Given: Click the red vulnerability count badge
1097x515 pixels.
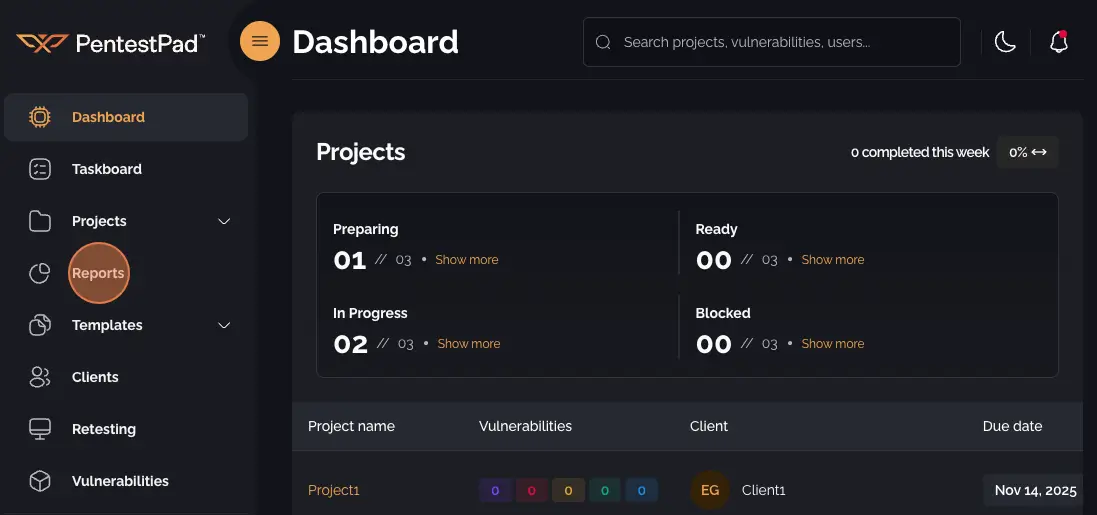Looking at the screenshot, I should [532, 491].
